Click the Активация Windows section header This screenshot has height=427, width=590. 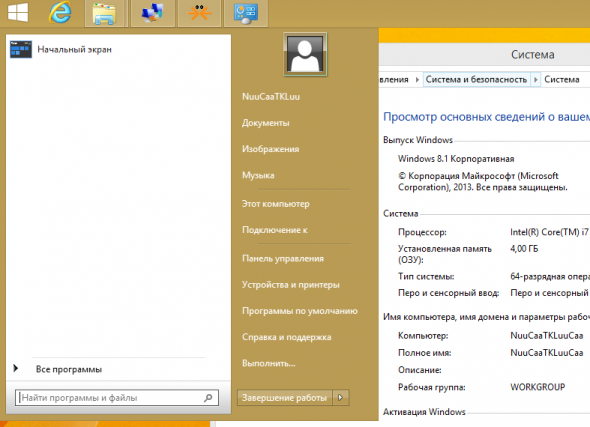point(424,412)
